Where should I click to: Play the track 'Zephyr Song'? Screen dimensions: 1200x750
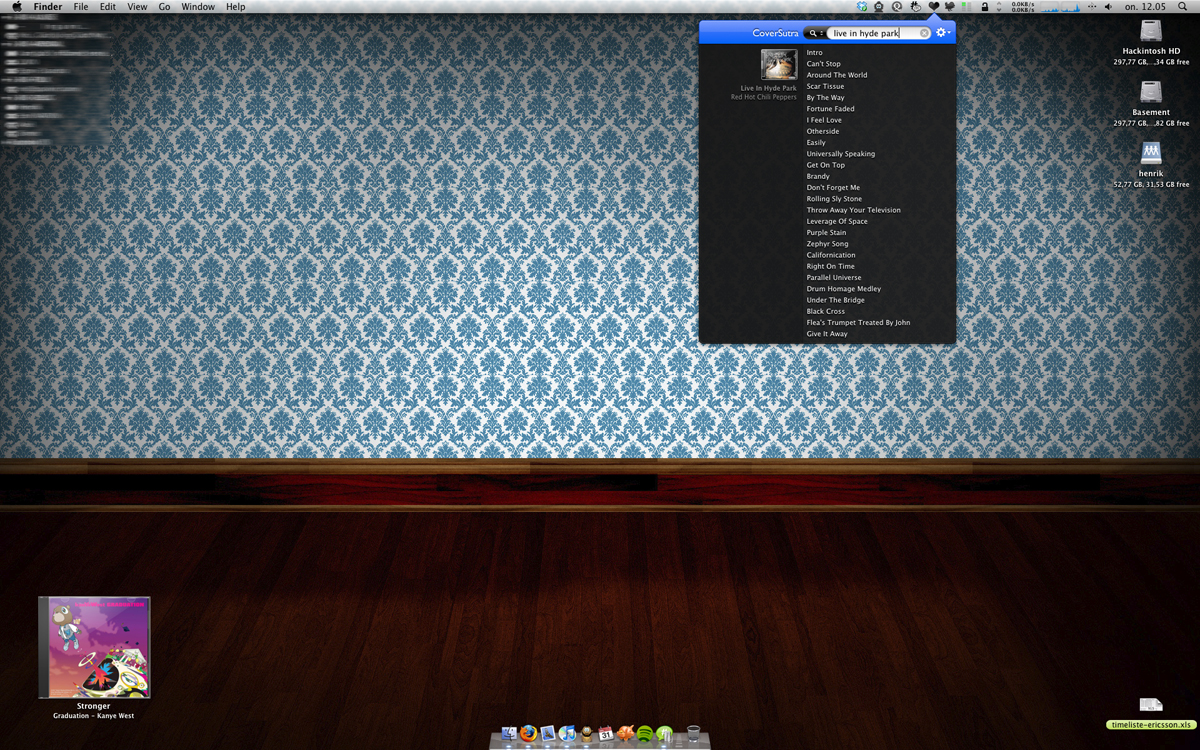tap(828, 244)
